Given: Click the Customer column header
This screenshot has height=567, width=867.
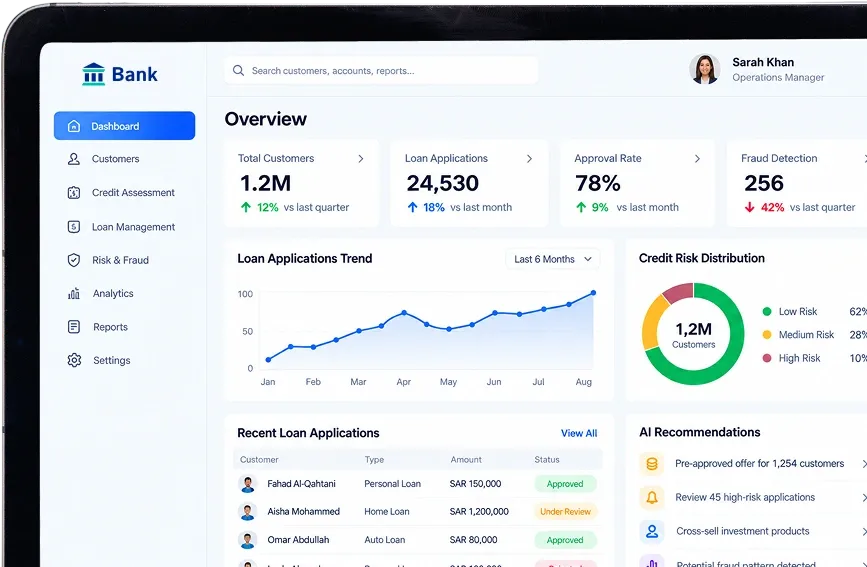Looking at the screenshot, I should (259, 460).
